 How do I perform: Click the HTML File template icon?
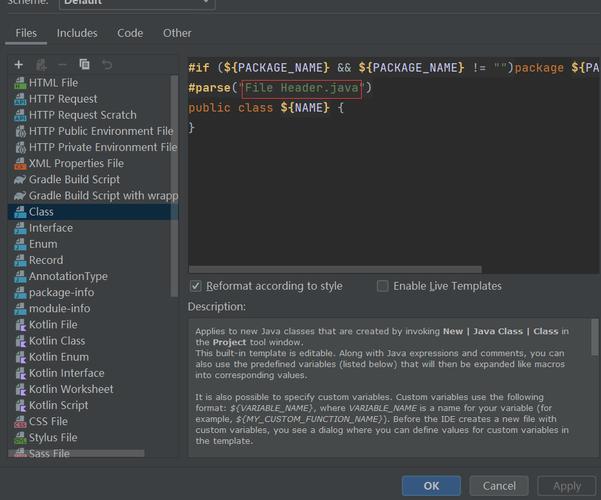pos(20,83)
